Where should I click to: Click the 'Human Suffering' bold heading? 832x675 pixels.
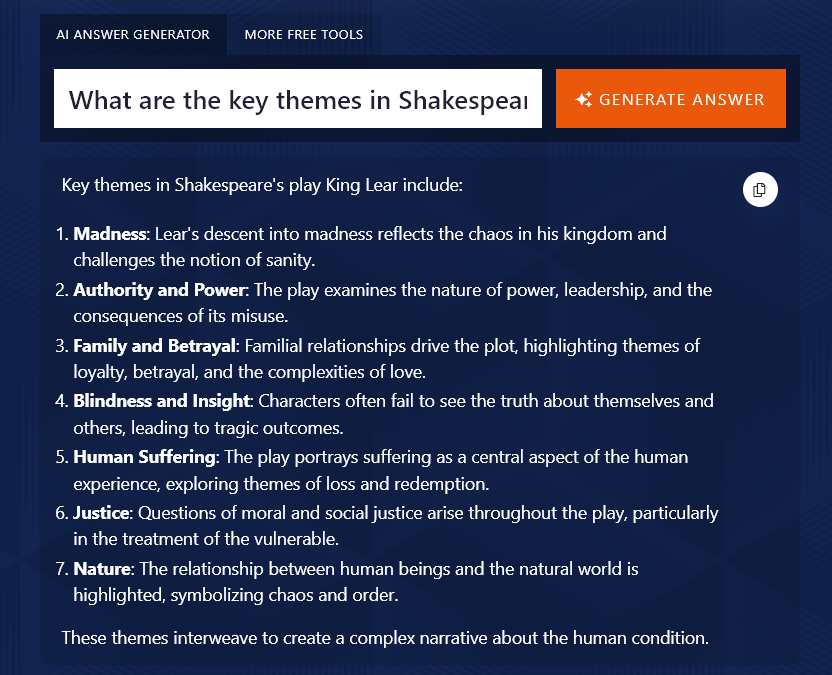[145, 457]
